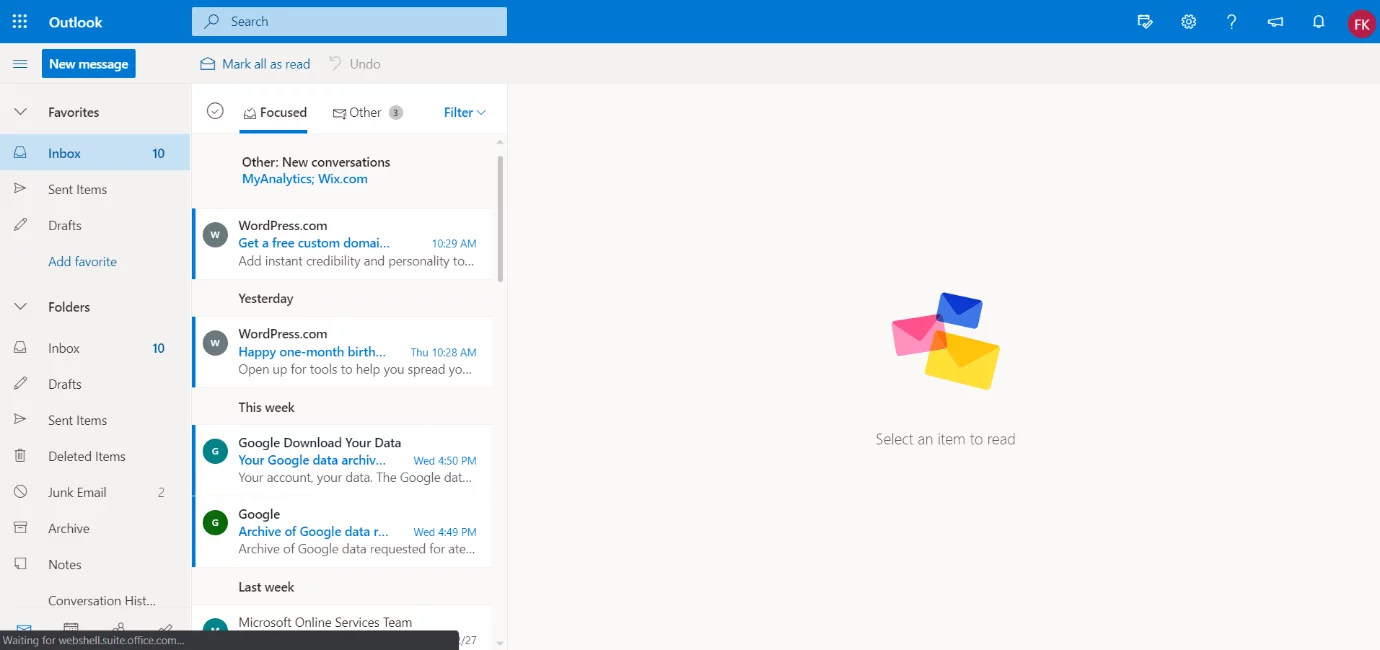Screen dimensions: 1380x650
Task: Click avatar of Get a free custom domain email
Action: (x=215, y=235)
